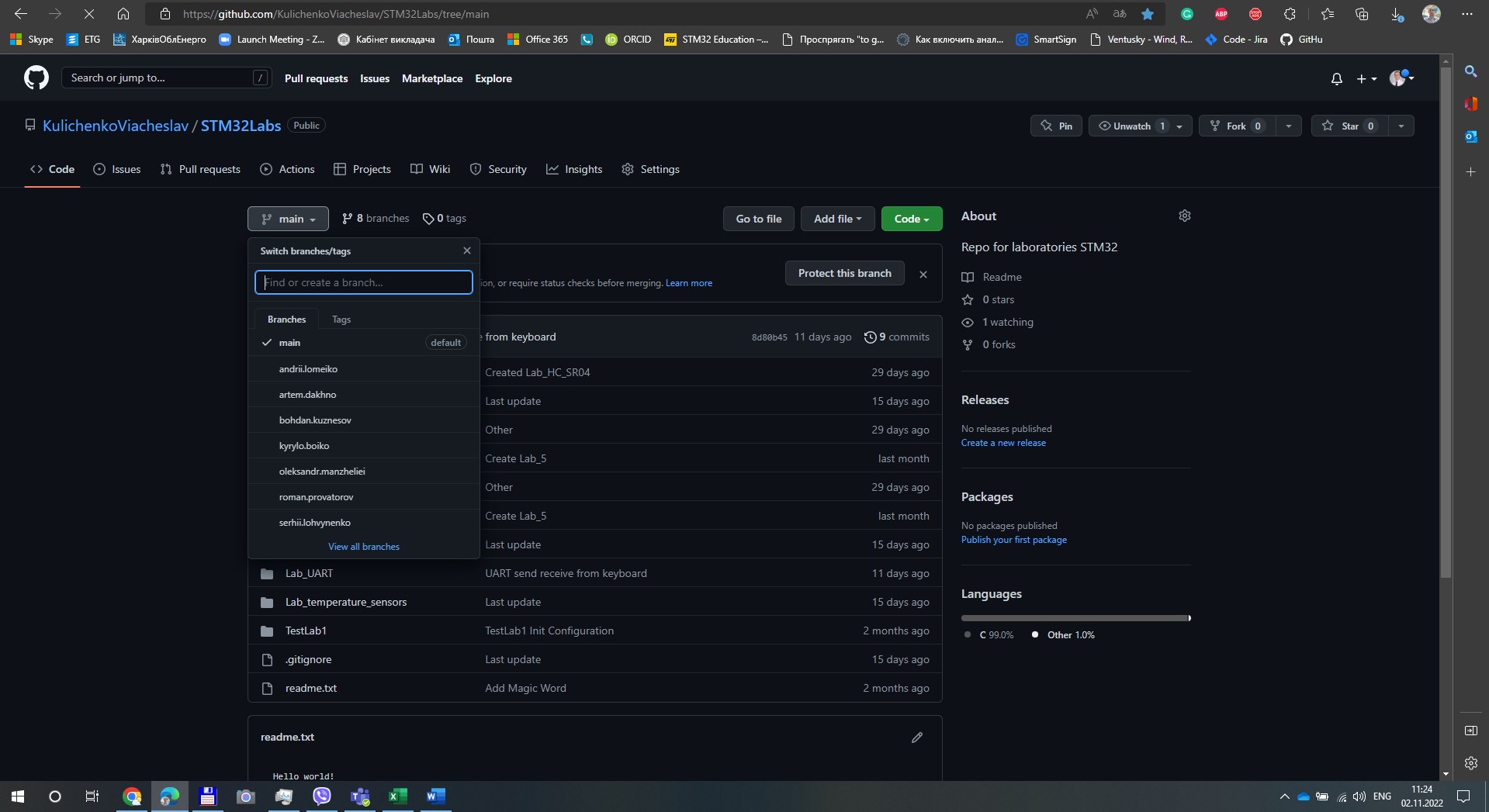Open Microsoft Teams from the taskbar
The height and width of the screenshot is (812, 1489).
pos(360,796)
